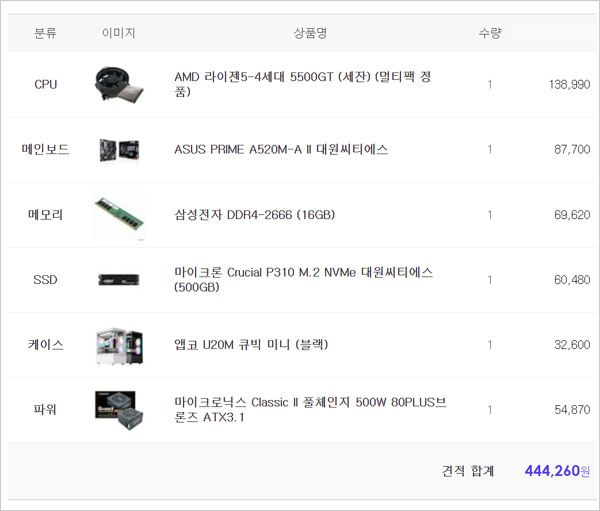This screenshot has width=600, height=511.
Task: Click the 상품명 column header
Action: (310, 33)
